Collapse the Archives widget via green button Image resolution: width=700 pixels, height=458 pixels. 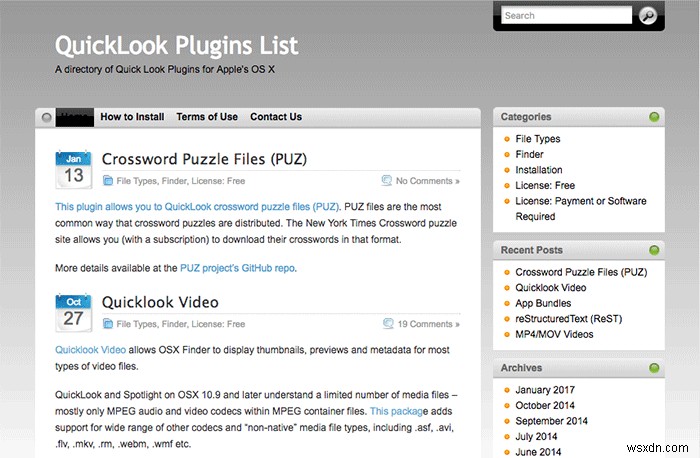(x=654, y=368)
